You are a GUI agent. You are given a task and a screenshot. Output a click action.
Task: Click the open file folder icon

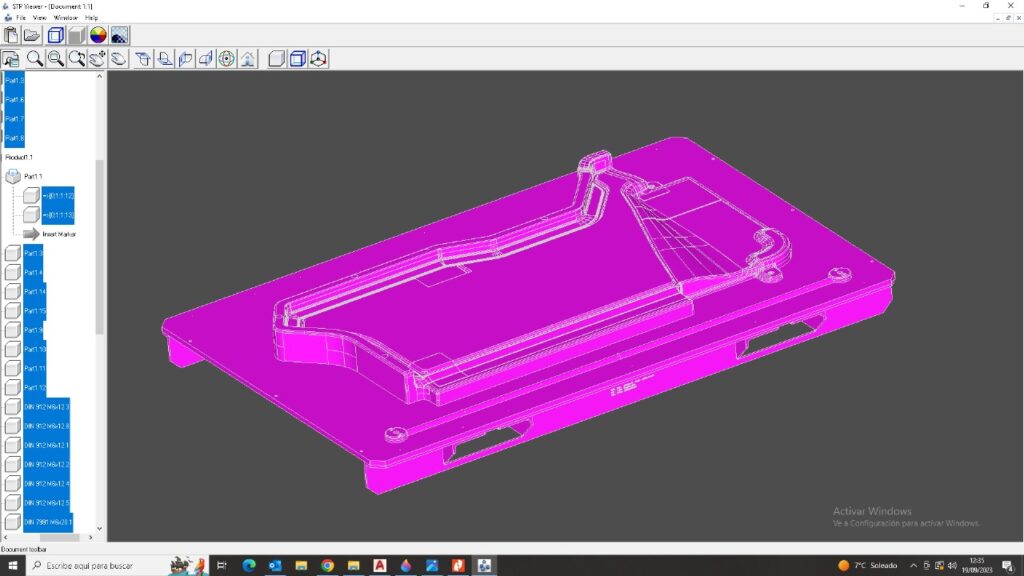[x=32, y=36]
